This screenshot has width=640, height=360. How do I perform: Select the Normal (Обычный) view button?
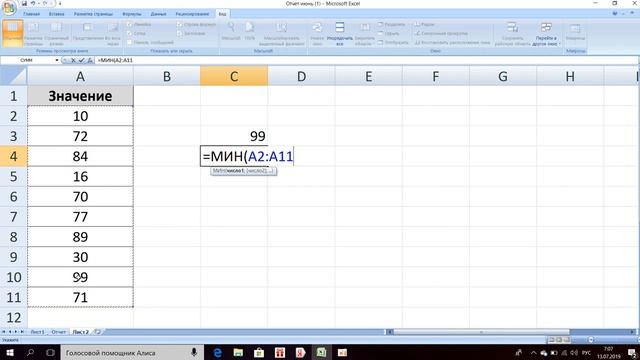(12, 33)
